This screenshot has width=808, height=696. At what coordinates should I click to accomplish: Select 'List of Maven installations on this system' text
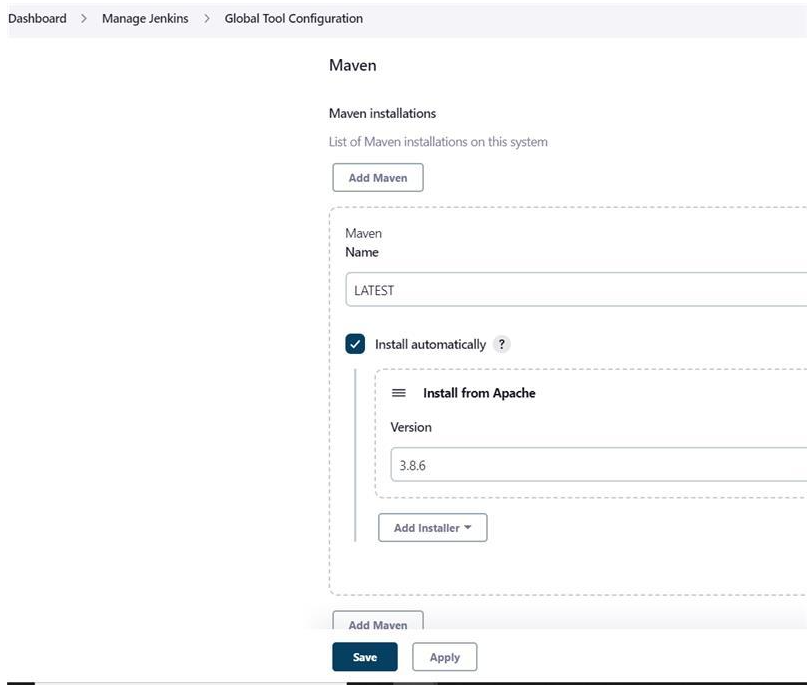(438, 142)
